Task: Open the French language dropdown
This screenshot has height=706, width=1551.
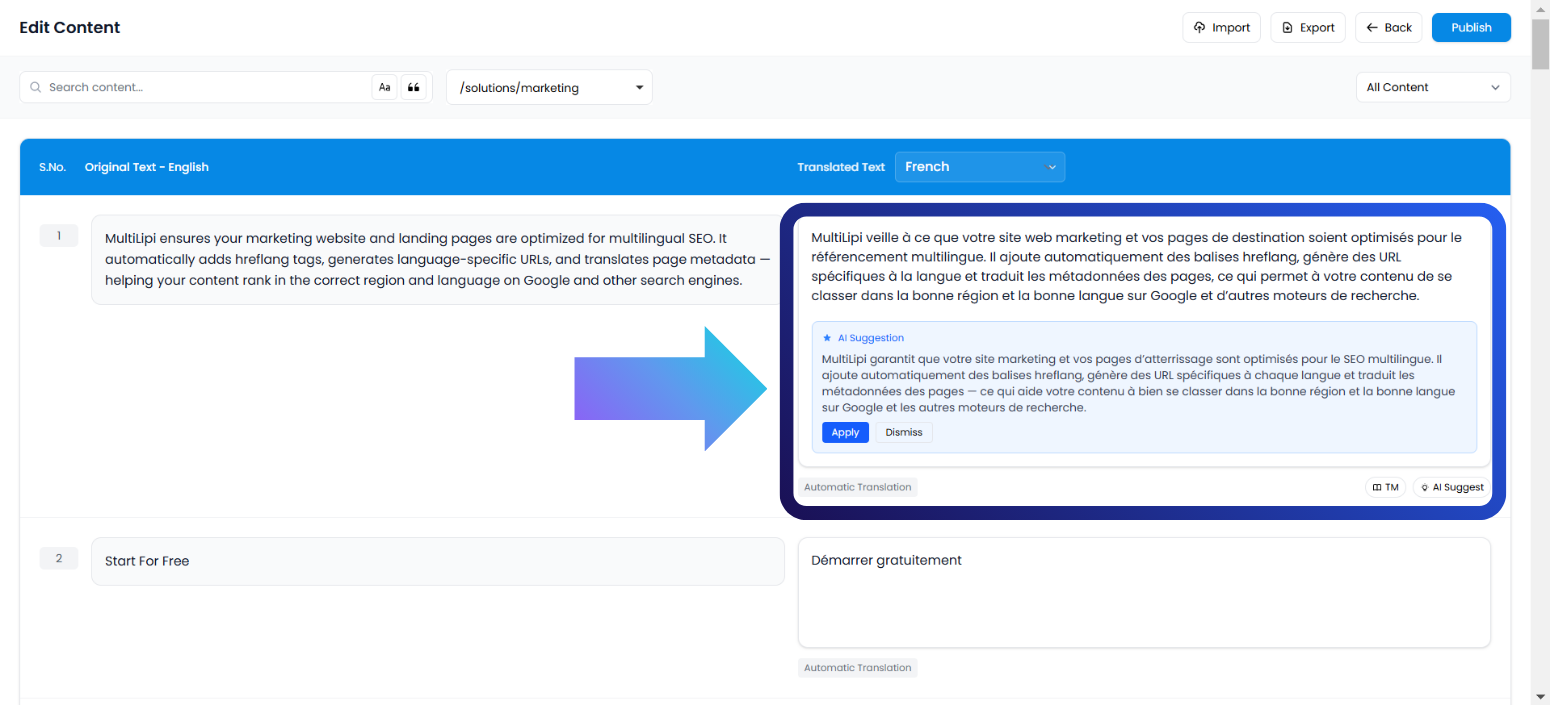Action: [x=979, y=166]
